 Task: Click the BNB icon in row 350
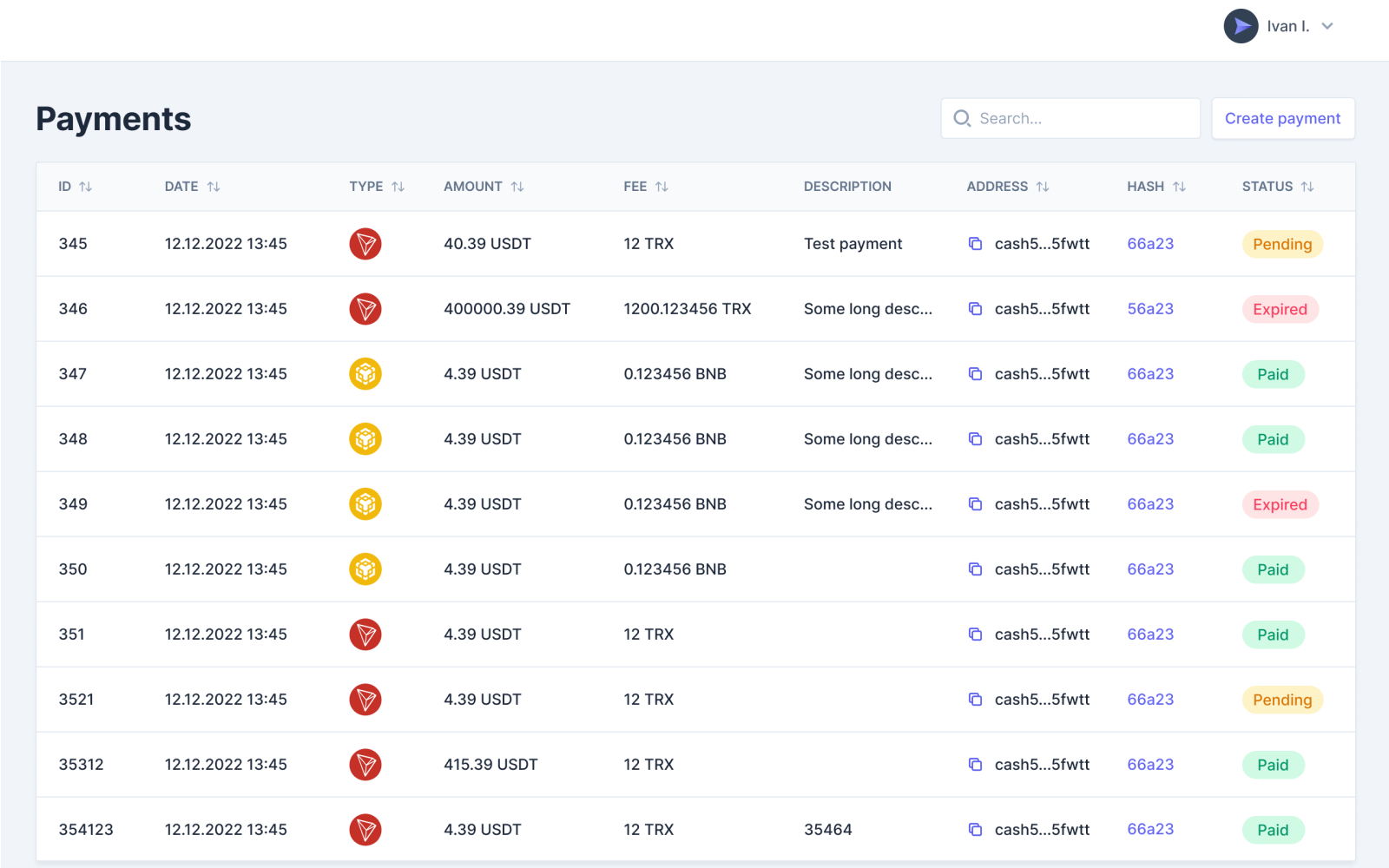point(365,569)
